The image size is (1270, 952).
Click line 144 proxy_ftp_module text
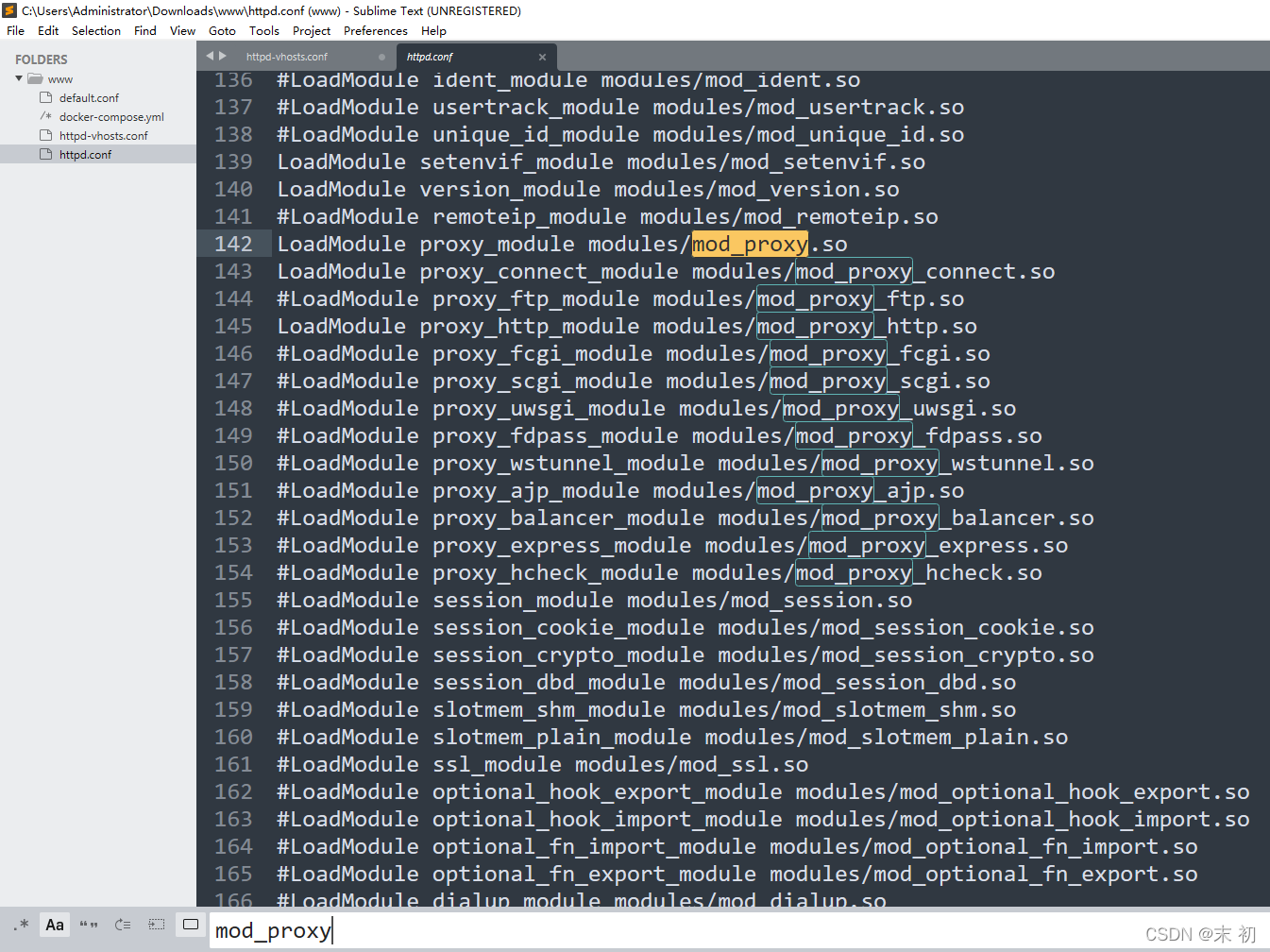point(535,299)
